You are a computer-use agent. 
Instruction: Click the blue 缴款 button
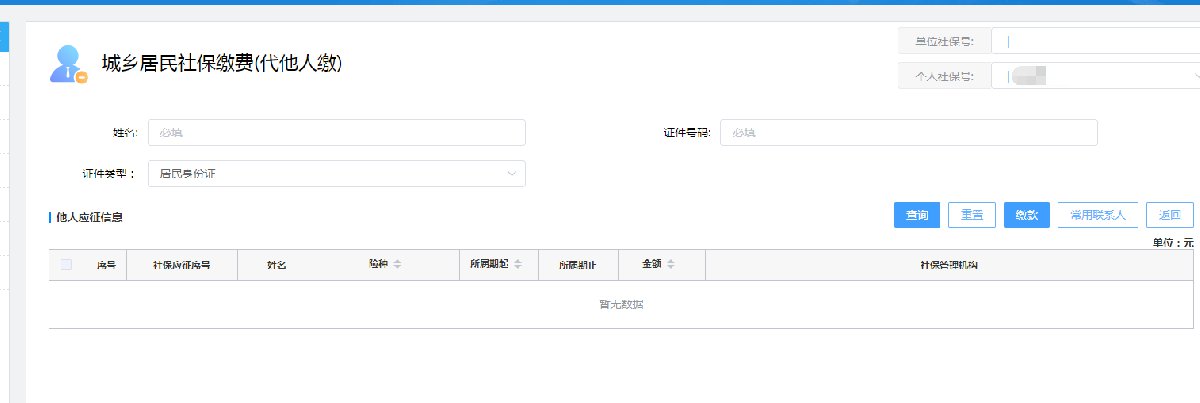[1026, 215]
